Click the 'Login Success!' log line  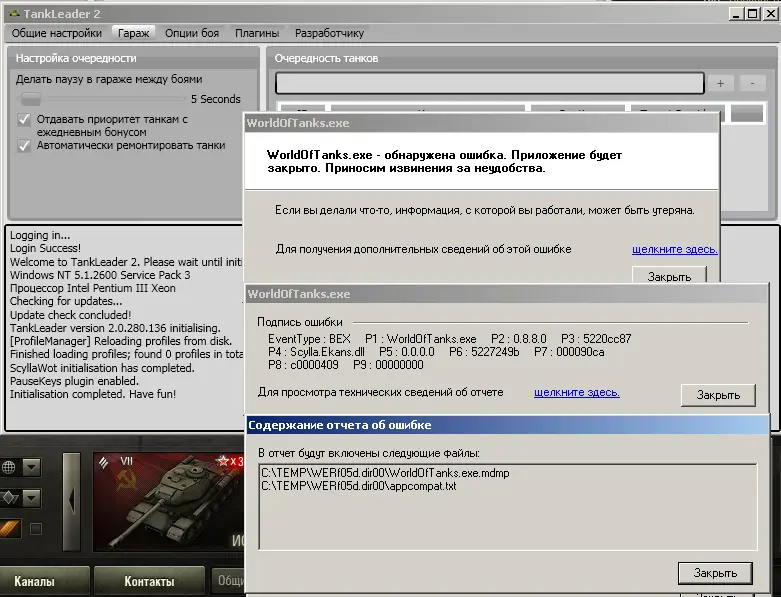point(45,248)
